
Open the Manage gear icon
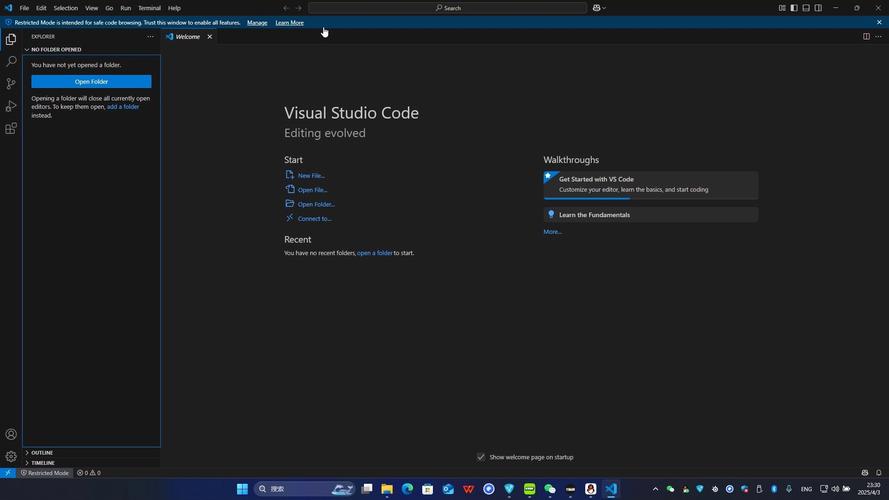[x=11, y=456]
